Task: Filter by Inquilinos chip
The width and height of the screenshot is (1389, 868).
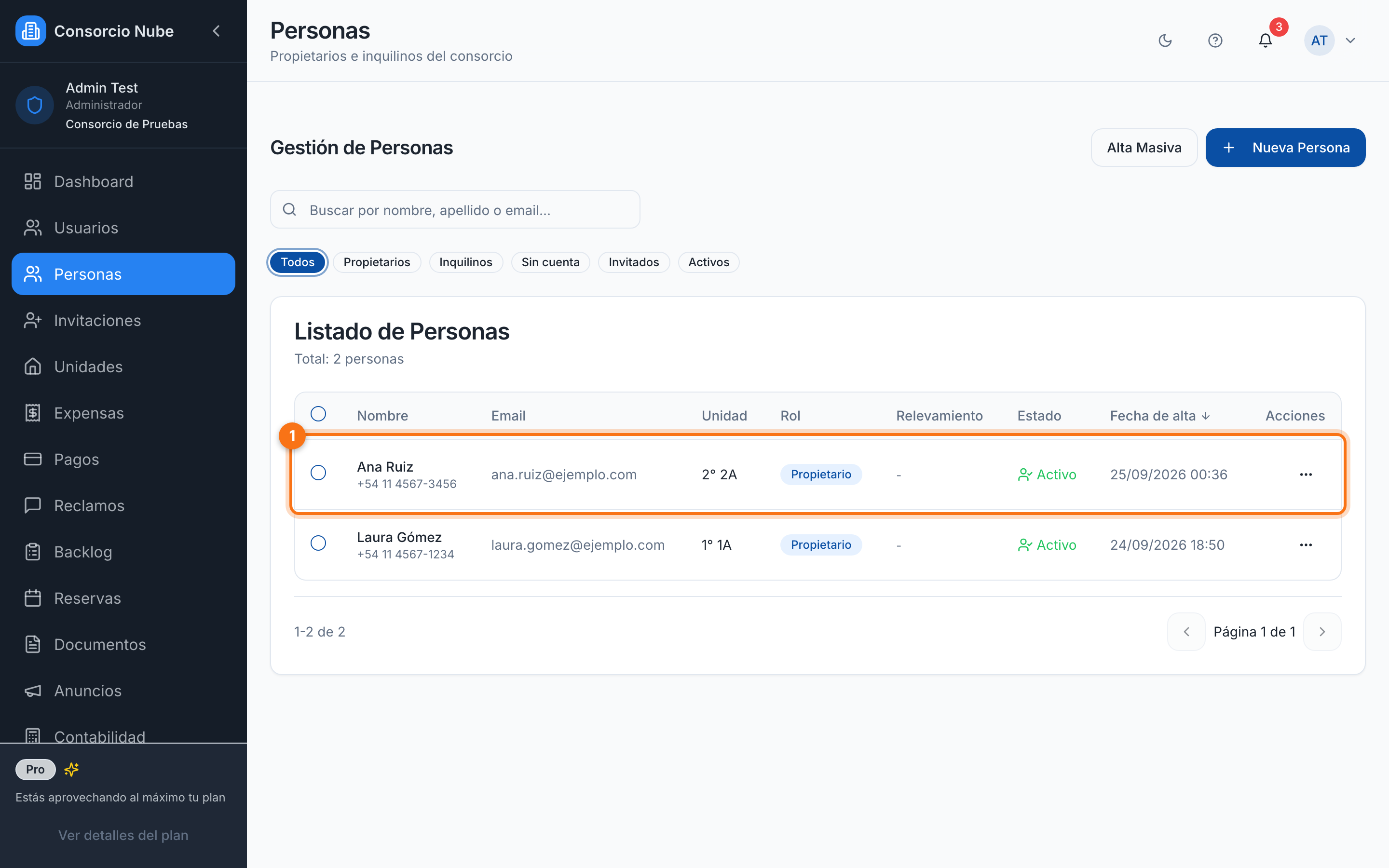Action: tap(465, 262)
